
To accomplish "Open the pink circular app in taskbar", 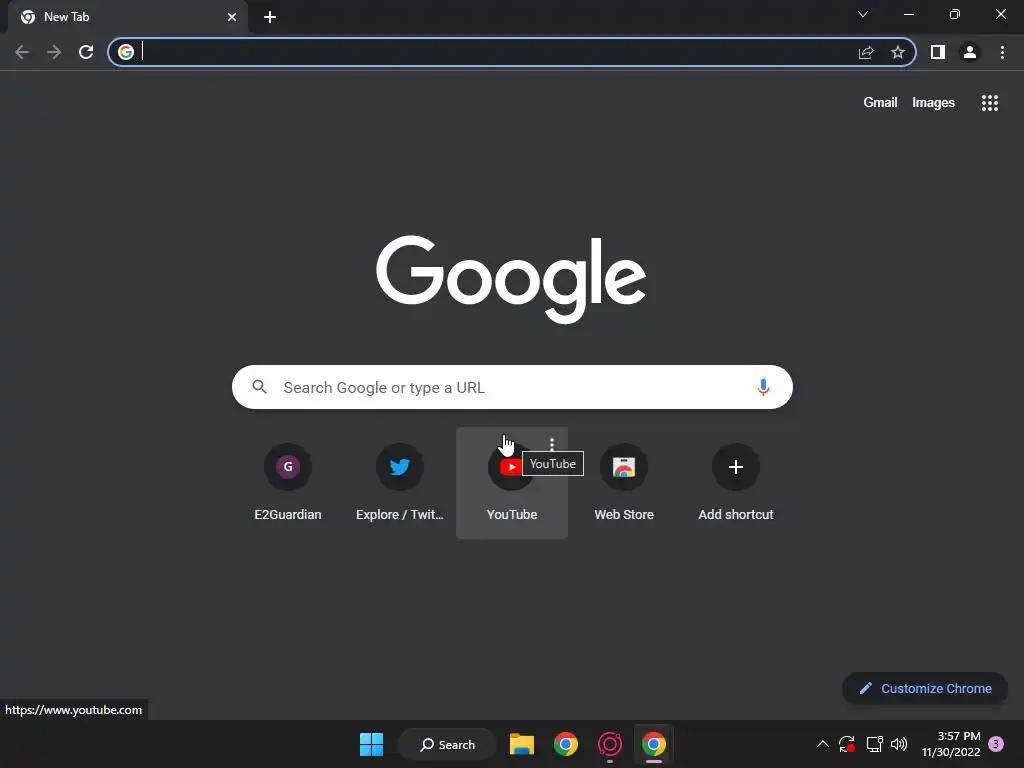I will click(609, 744).
